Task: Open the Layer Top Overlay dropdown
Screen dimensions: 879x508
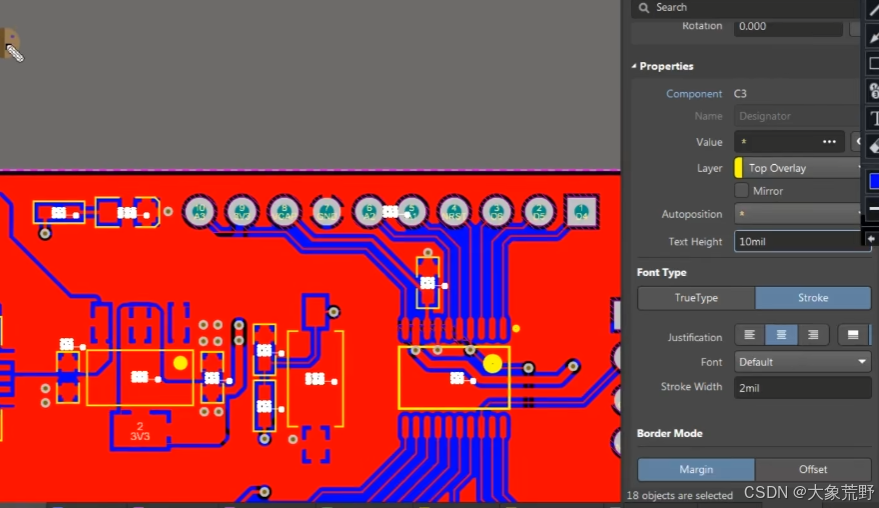Action: [x=797, y=168]
